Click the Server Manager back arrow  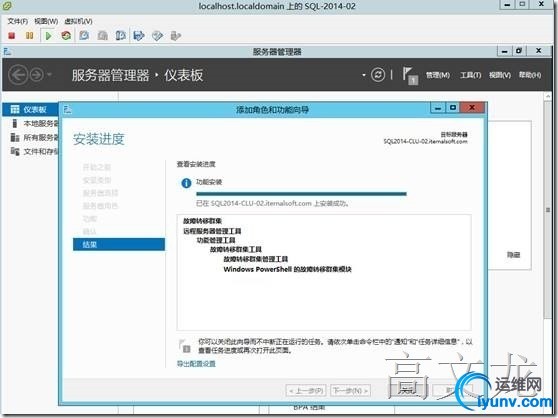pos(18,75)
